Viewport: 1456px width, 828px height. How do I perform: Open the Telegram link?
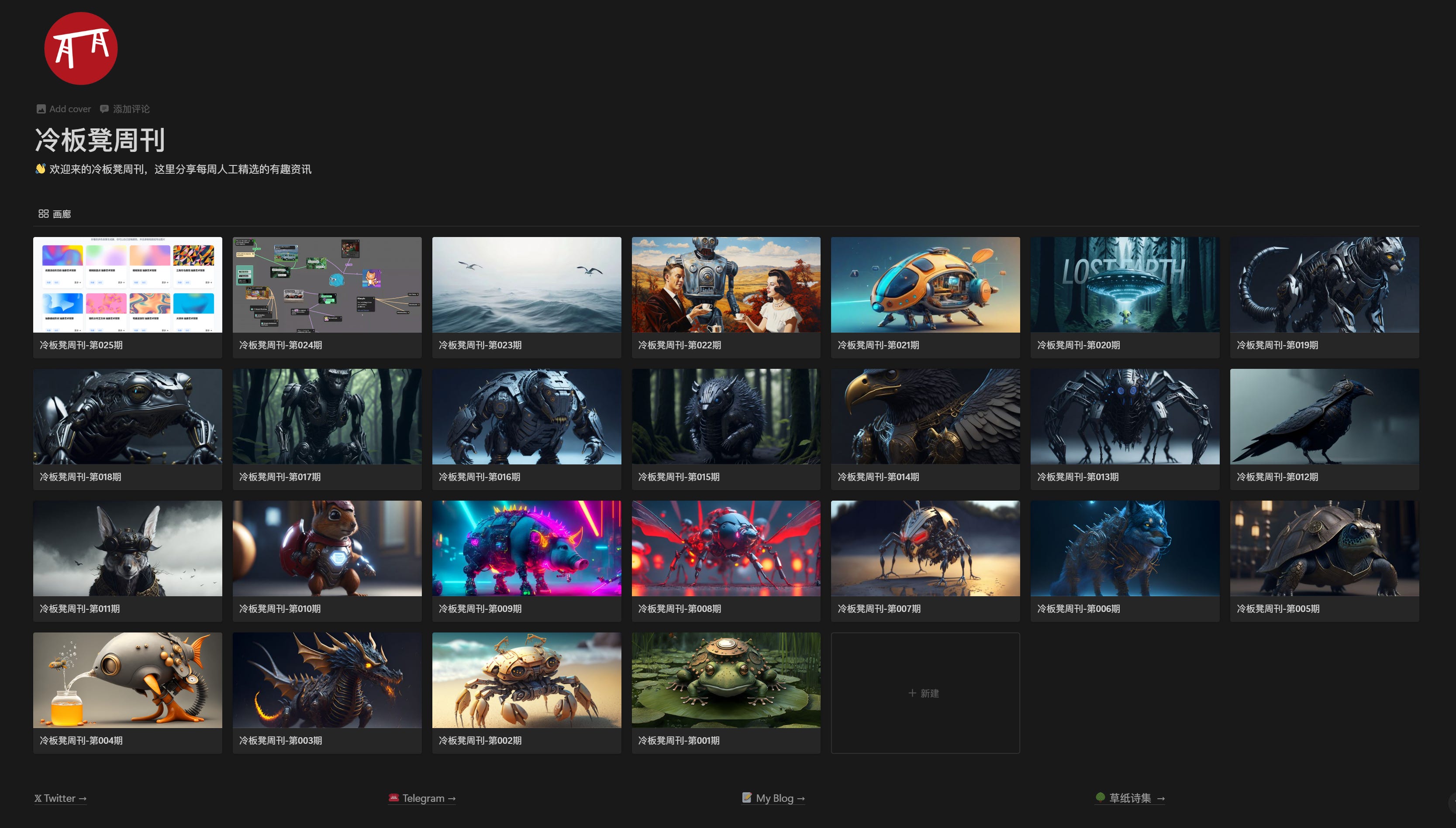(x=422, y=798)
